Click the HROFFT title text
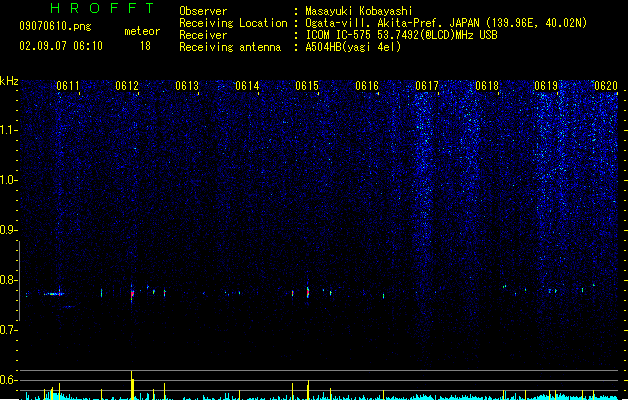This screenshot has width=629, height=400. click(x=102, y=8)
